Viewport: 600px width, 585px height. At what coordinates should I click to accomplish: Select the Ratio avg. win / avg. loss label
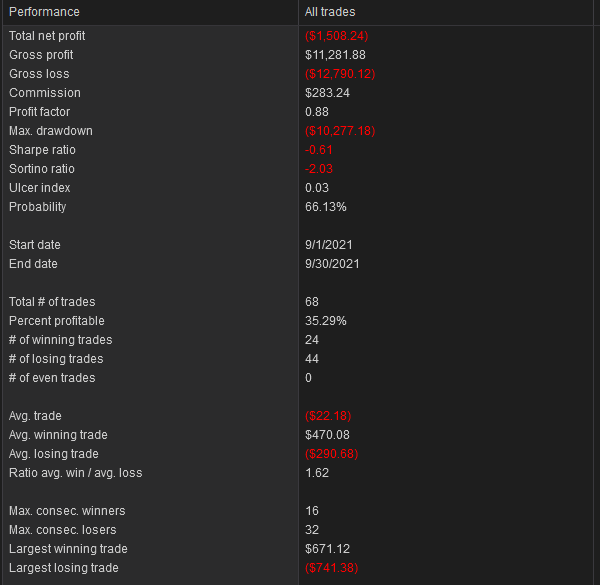(x=75, y=473)
